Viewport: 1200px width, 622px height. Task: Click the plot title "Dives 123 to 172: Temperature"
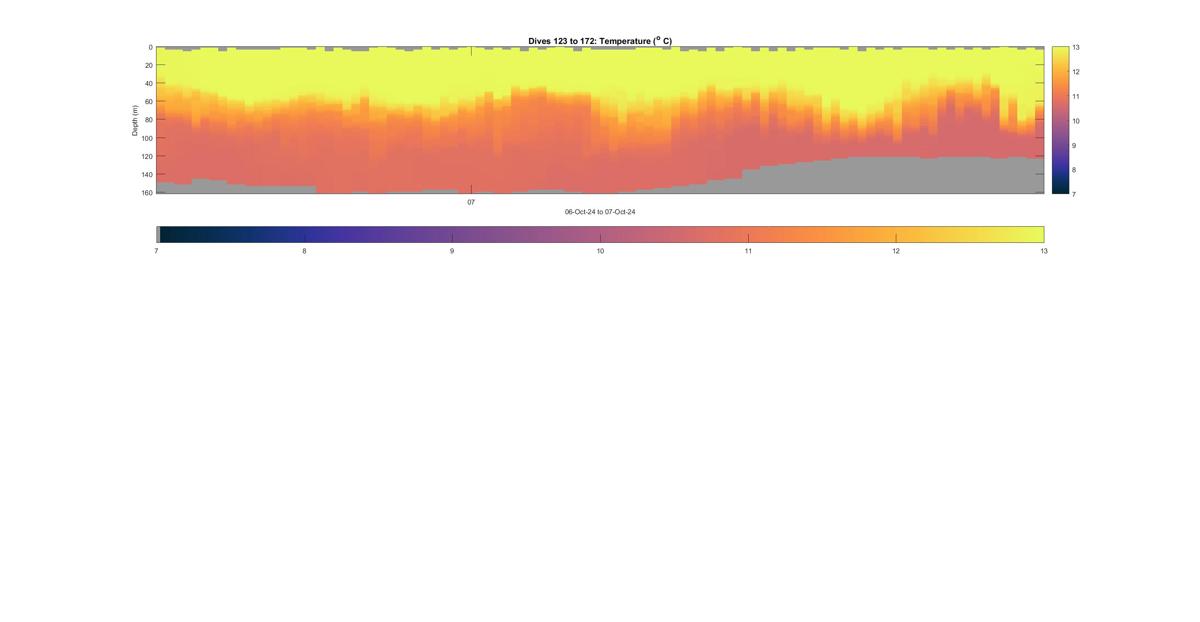click(x=600, y=41)
